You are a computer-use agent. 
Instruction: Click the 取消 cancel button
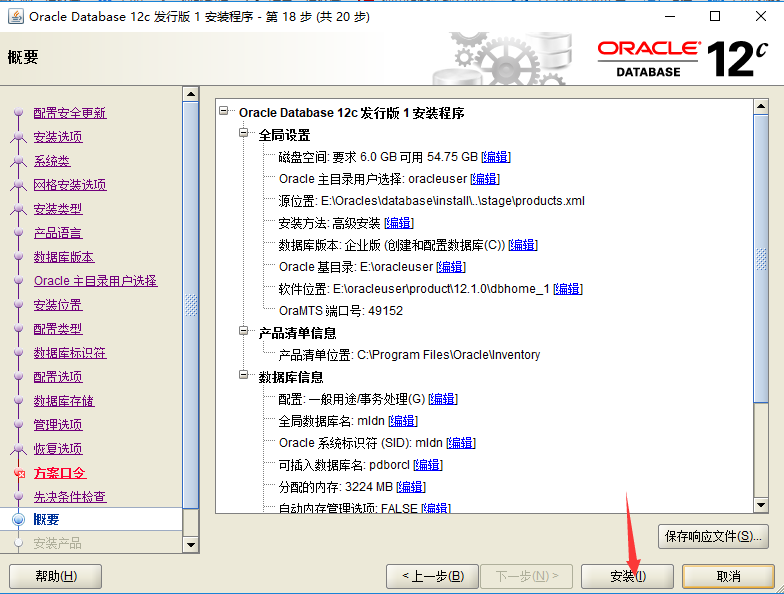point(728,576)
